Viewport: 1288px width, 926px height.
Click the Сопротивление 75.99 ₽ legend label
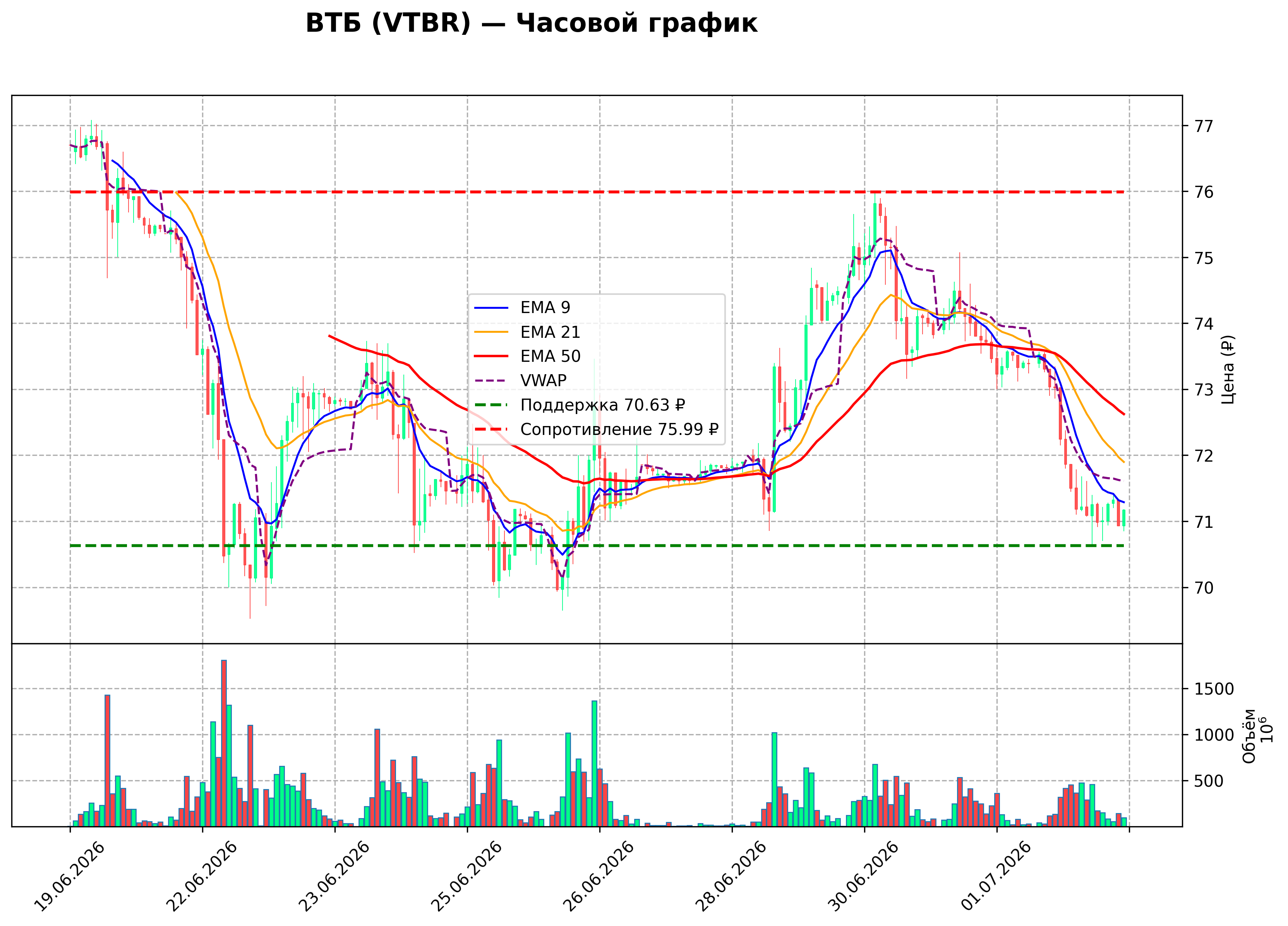619,430
